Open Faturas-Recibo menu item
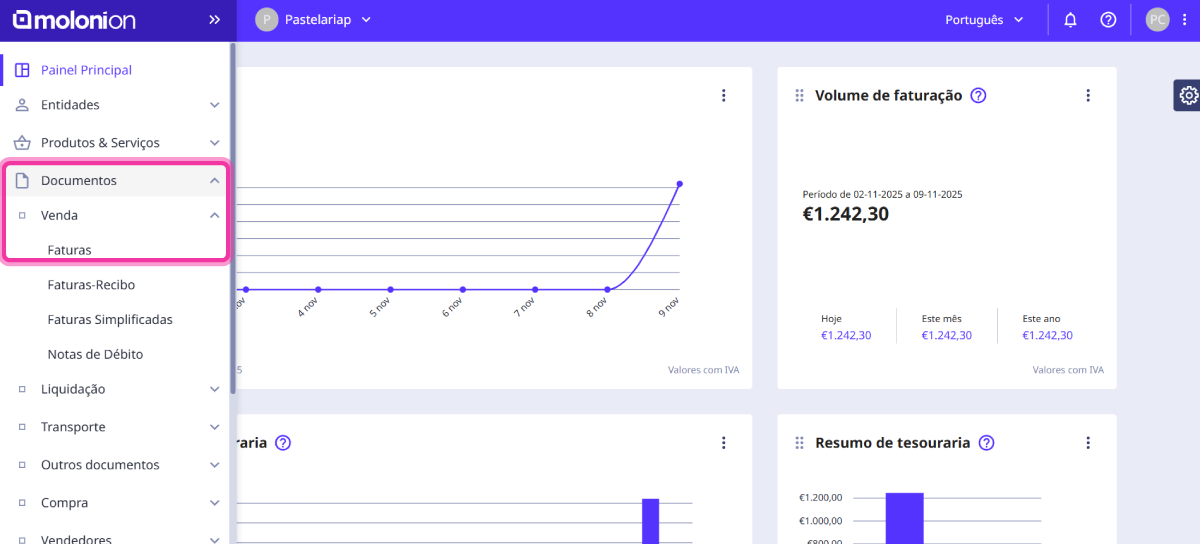Image resolution: width=1200 pixels, height=544 pixels. pyautogui.click(x=91, y=285)
